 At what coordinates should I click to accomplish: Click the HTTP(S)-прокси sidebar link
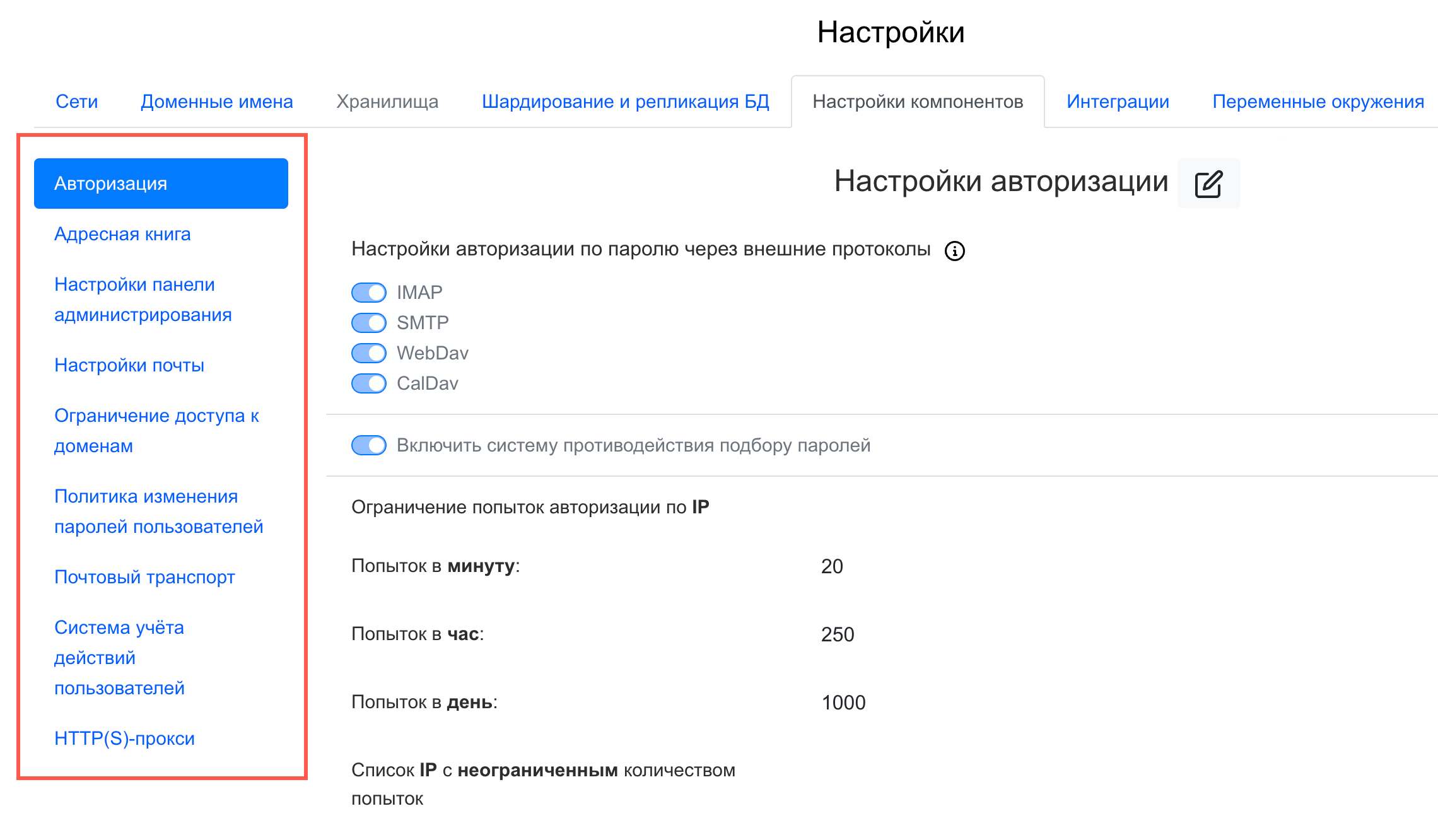click(x=124, y=738)
